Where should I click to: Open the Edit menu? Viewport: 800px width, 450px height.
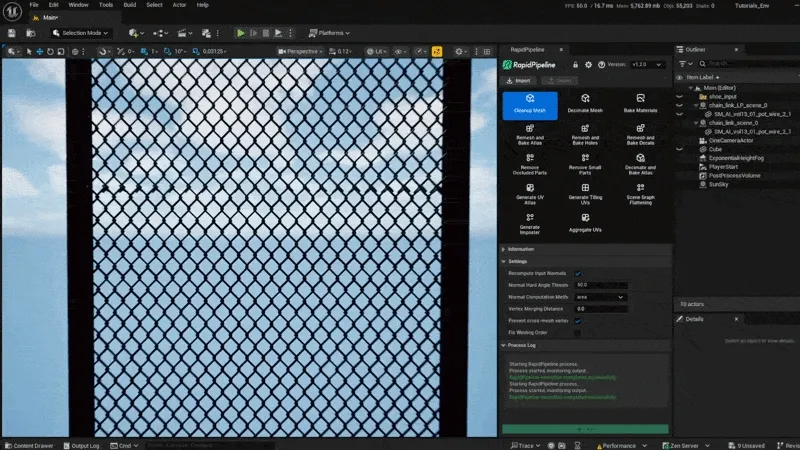click(x=53, y=5)
